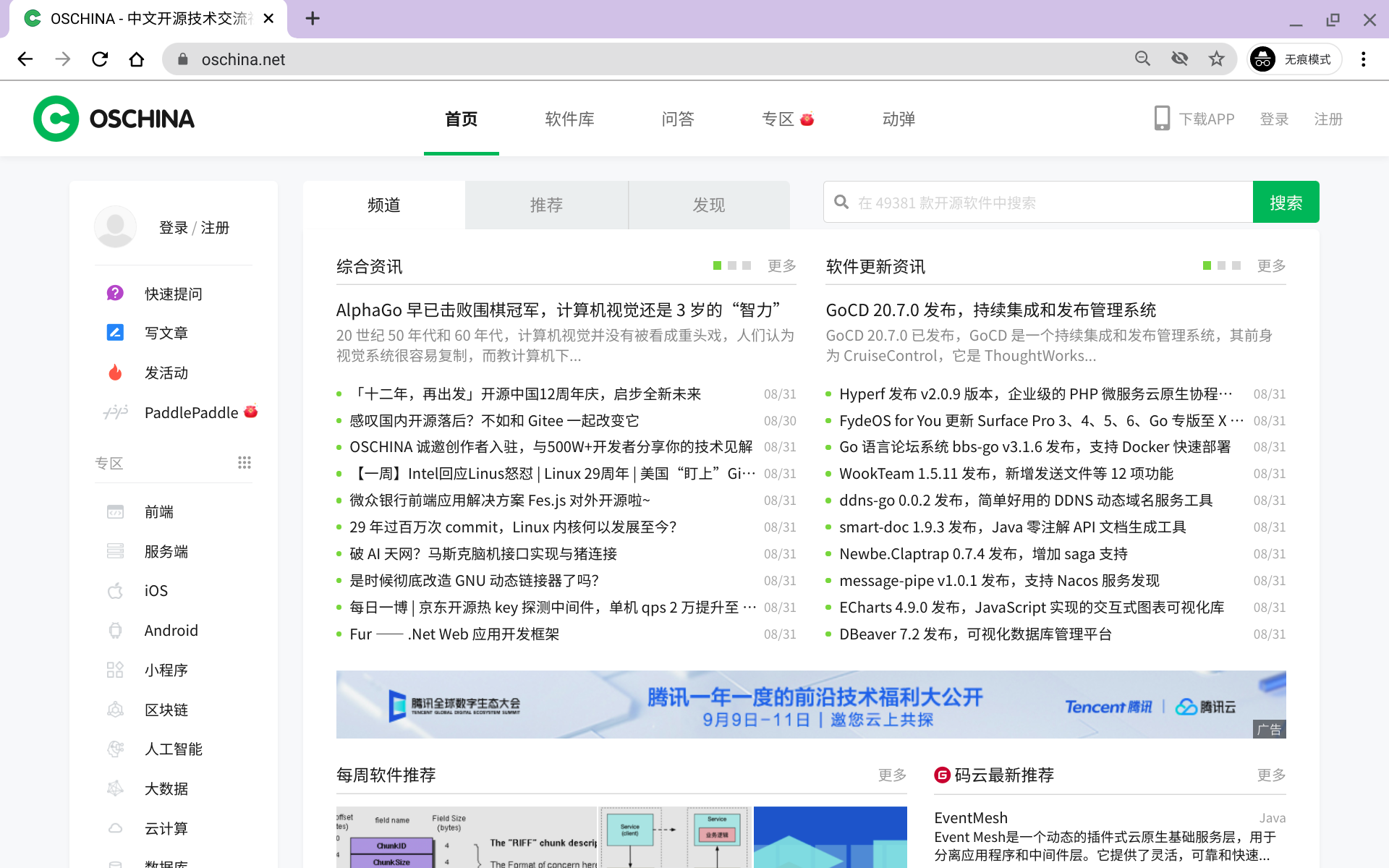This screenshot has height=868, width=1389.
Task: Click the first green carousel dot of 综合资讯
Action: click(x=716, y=265)
